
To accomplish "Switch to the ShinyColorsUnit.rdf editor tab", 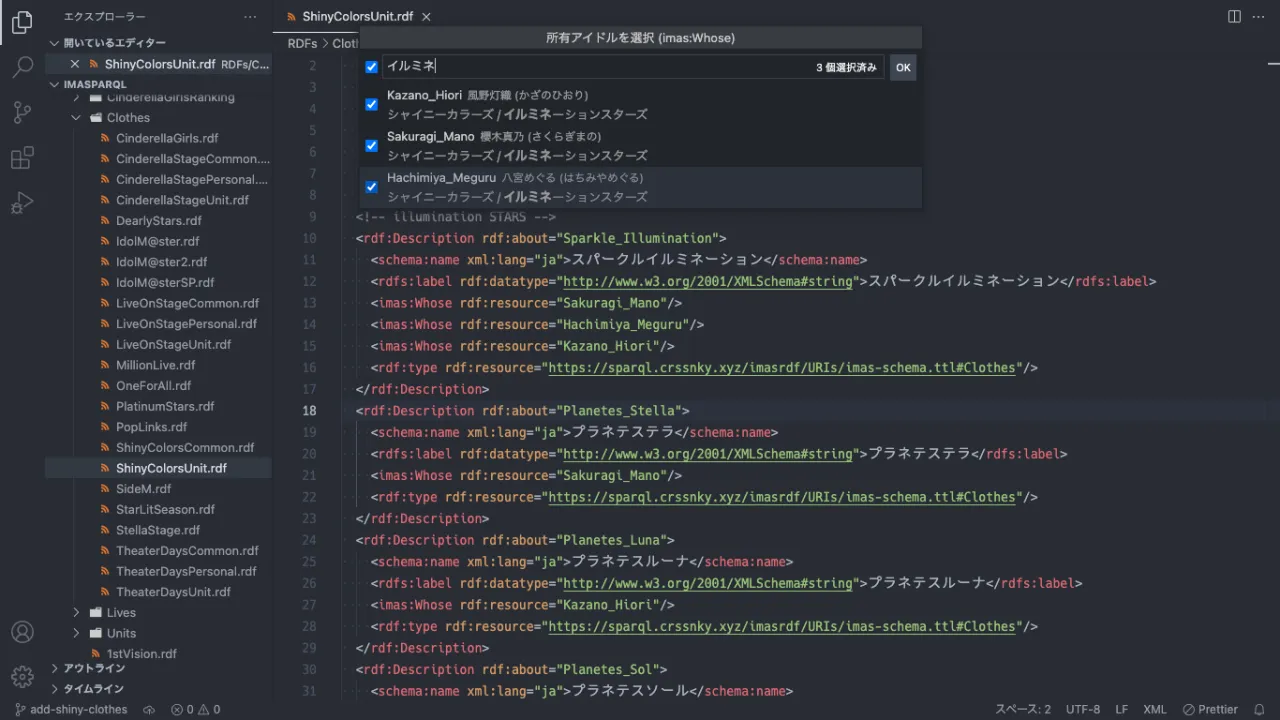I will [357, 17].
